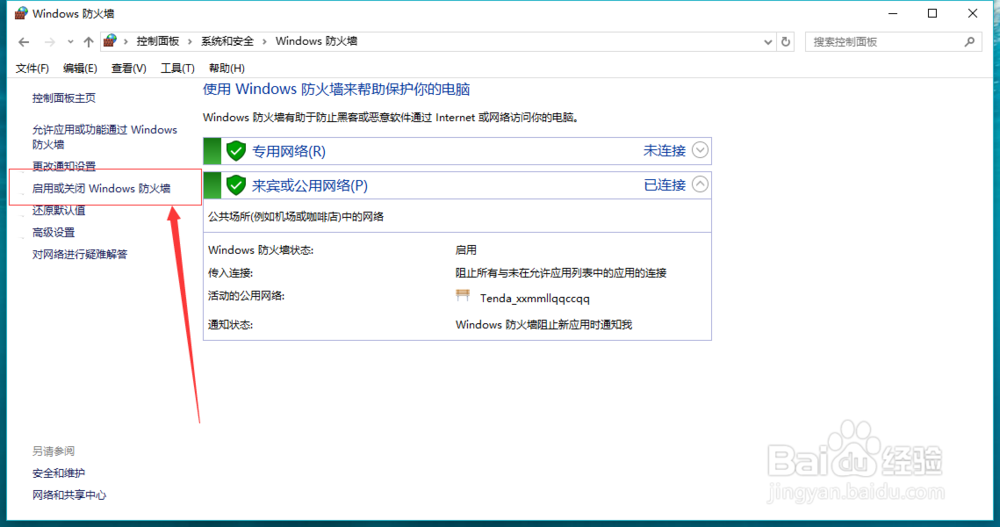The height and width of the screenshot is (527, 1000).
Task: Collapse the 来宾或公用网络(P) section chevron
Action: click(x=700, y=184)
